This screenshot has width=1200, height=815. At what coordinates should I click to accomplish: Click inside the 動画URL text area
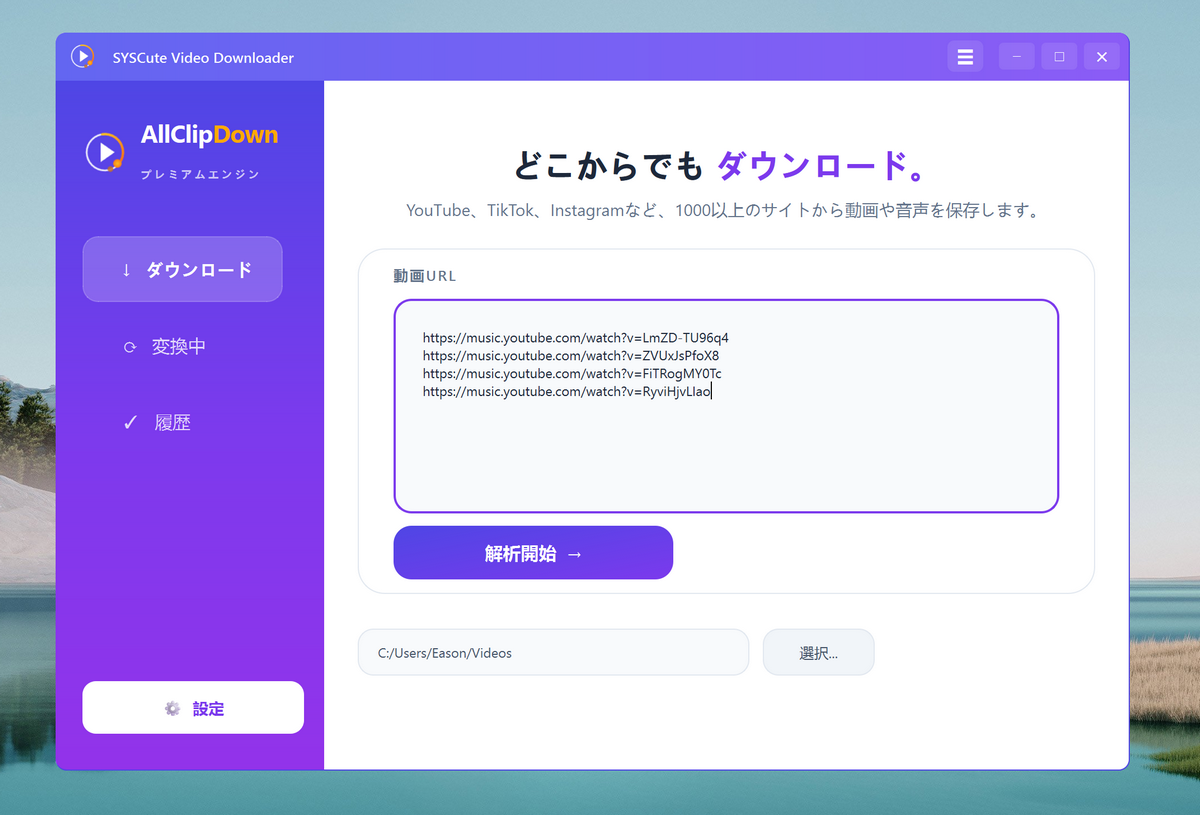tap(727, 450)
